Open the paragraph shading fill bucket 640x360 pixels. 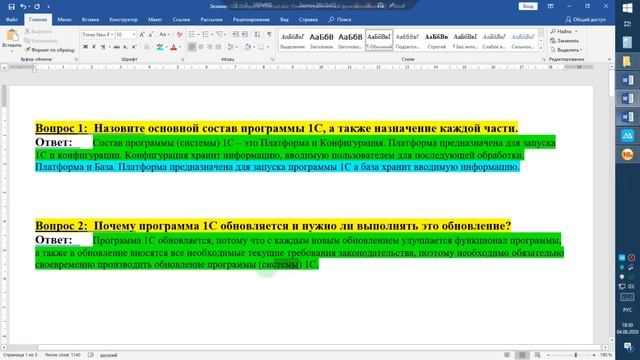coord(247,47)
